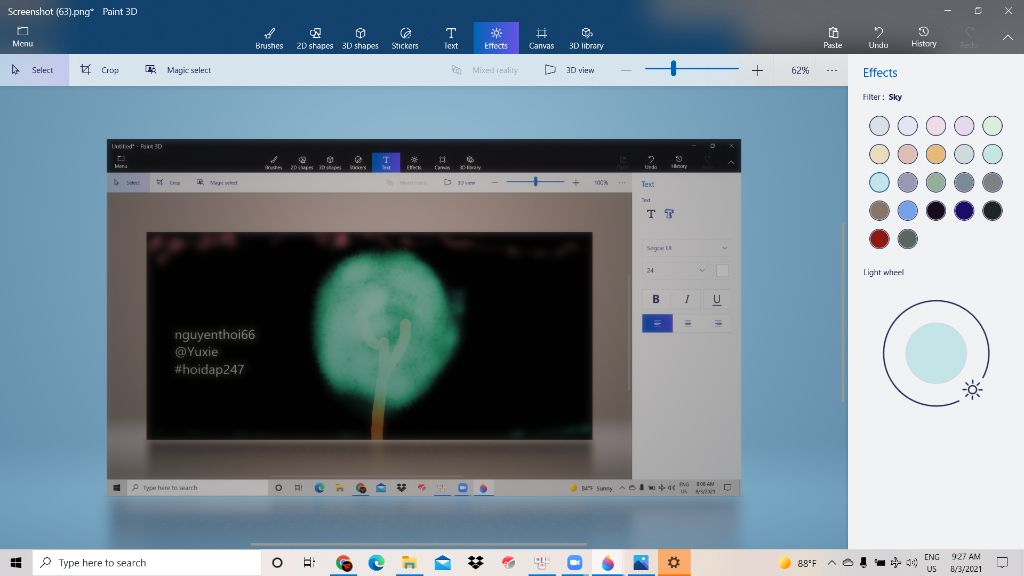This screenshot has height=576, width=1024.
Task: Open File Explorer from the taskbar
Action: click(409, 562)
